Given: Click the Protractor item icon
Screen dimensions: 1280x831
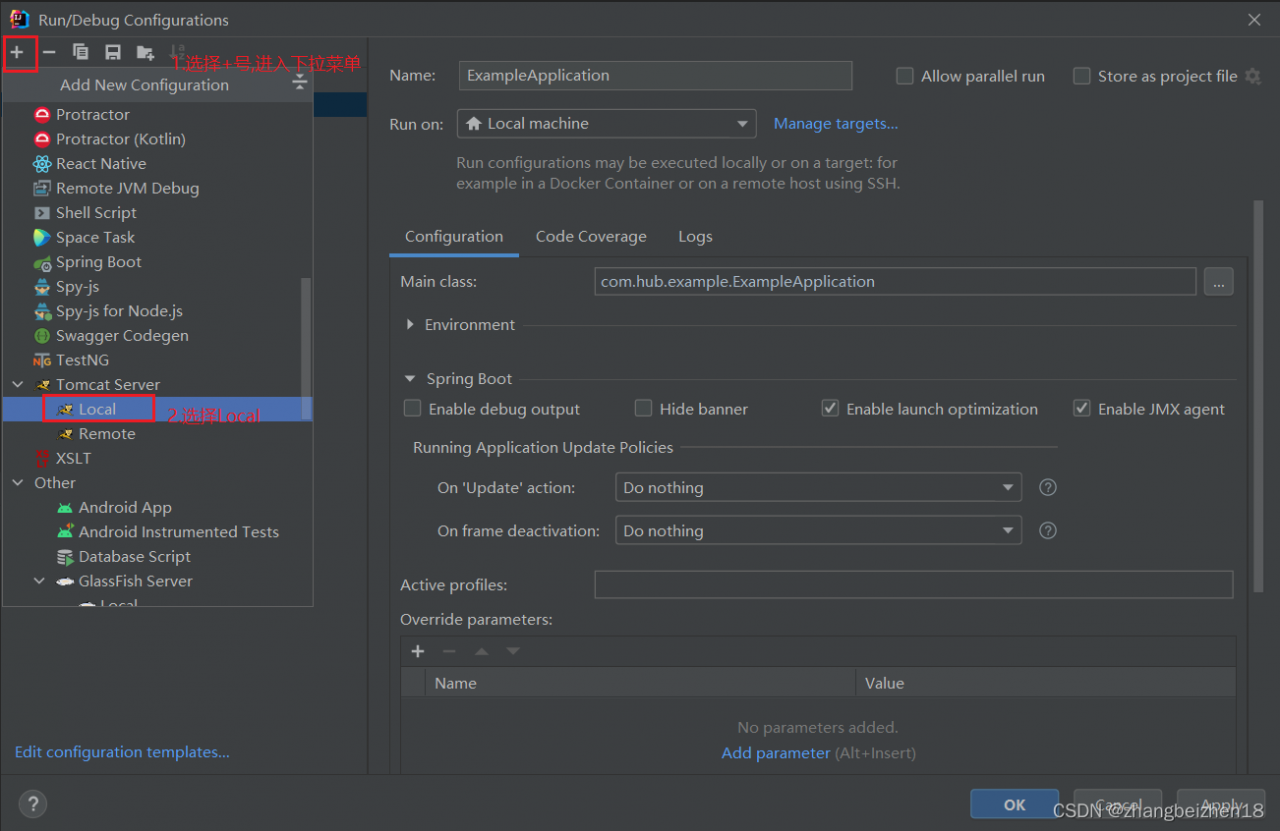Looking at the screenshot, I should (x=42, y=114).
